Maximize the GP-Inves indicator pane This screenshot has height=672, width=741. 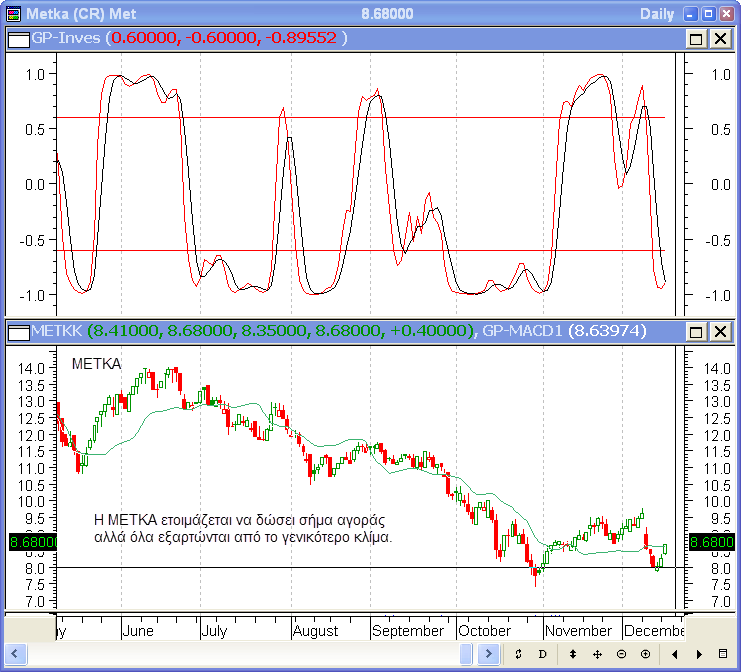pyautogui.click(x=696, y=38)
